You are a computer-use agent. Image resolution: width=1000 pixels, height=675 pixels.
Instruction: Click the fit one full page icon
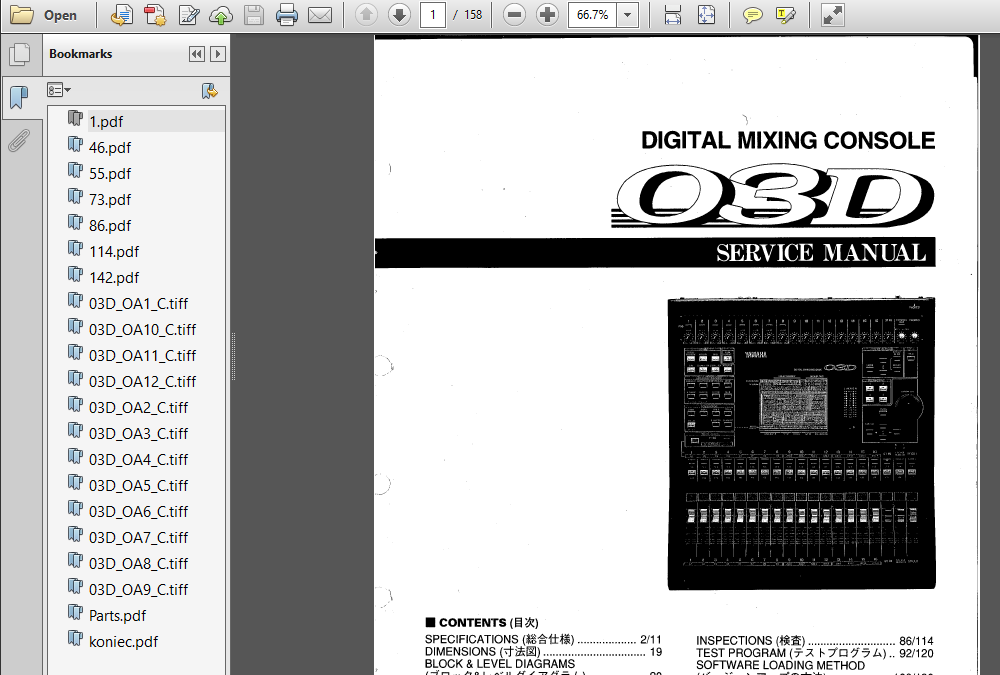tap(706, 15)
